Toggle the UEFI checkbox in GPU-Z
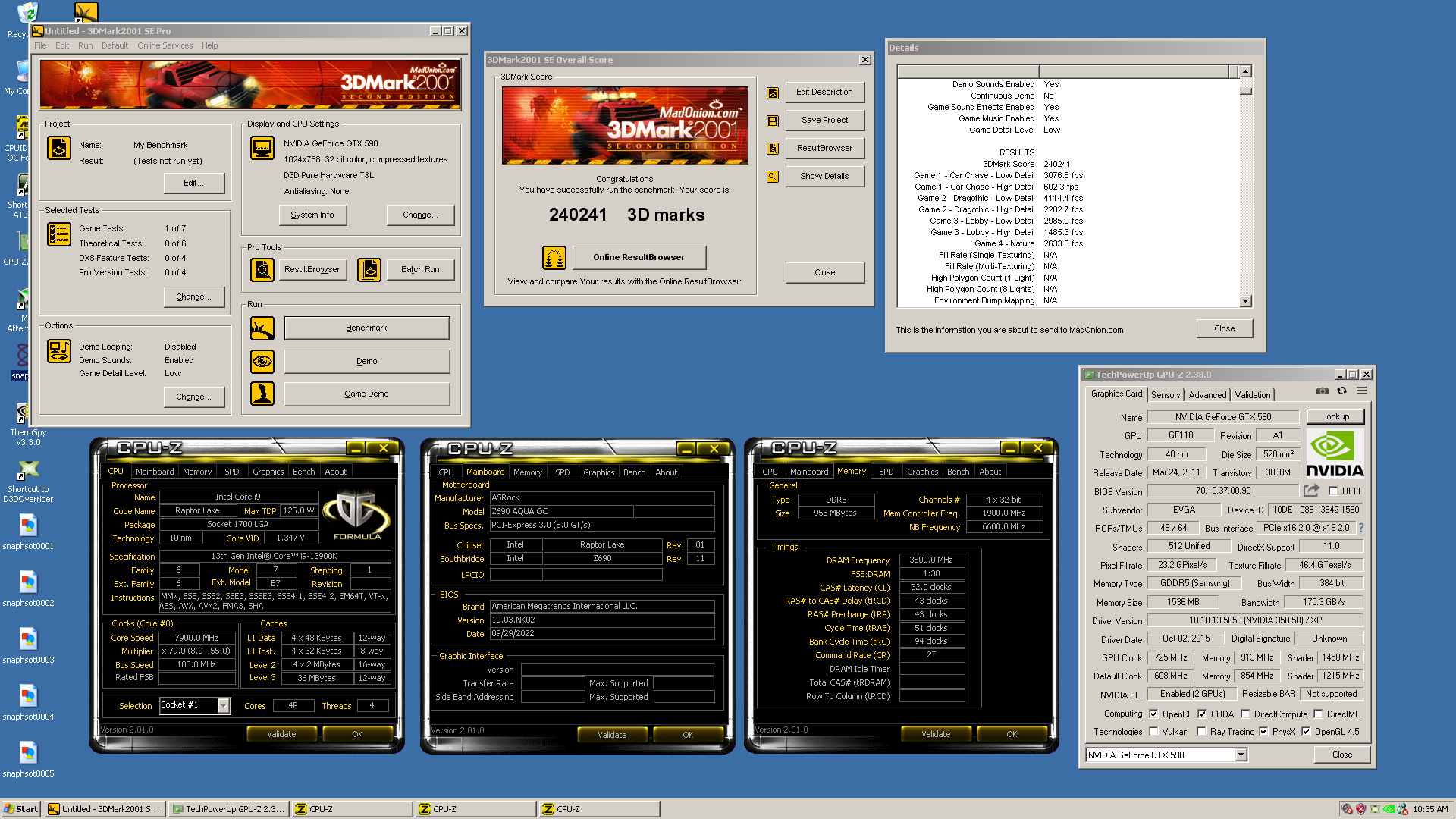The image size is (1456, 819). tap(1333, 491)
